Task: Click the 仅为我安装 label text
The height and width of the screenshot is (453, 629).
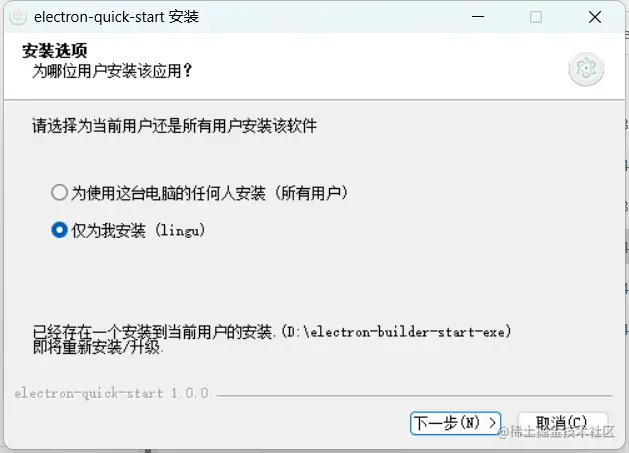Action: tap(108, 230)
